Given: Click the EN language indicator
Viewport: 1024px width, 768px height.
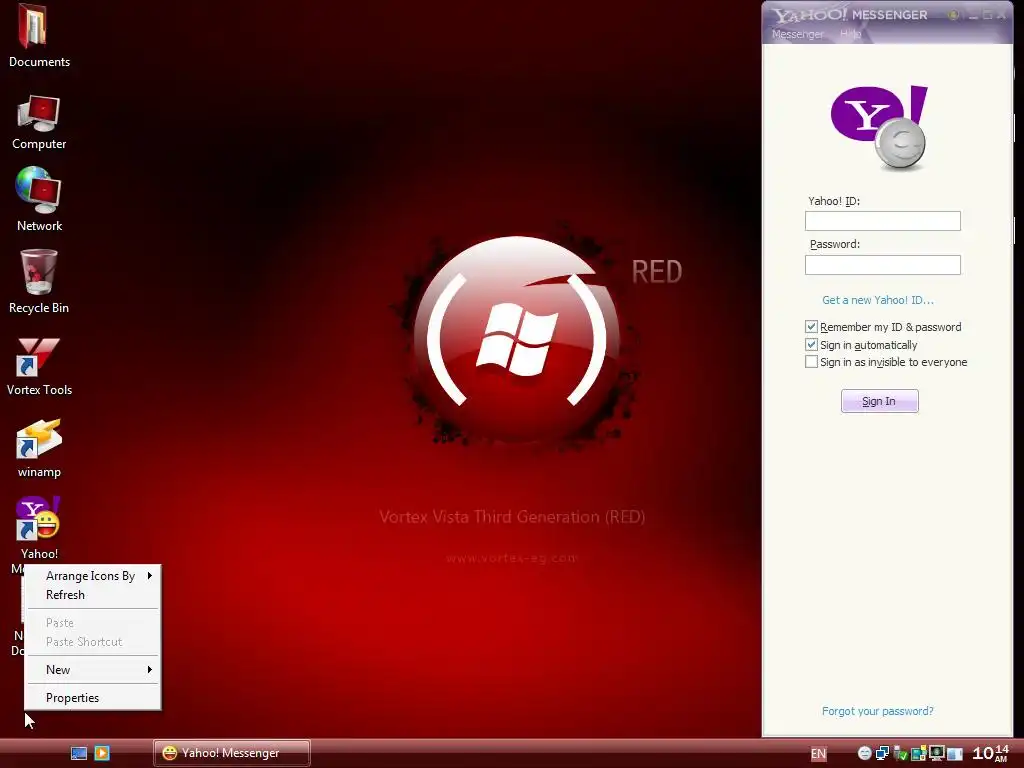Looking at the screenshot, I should pyautogui.click(x=818, y=754).
